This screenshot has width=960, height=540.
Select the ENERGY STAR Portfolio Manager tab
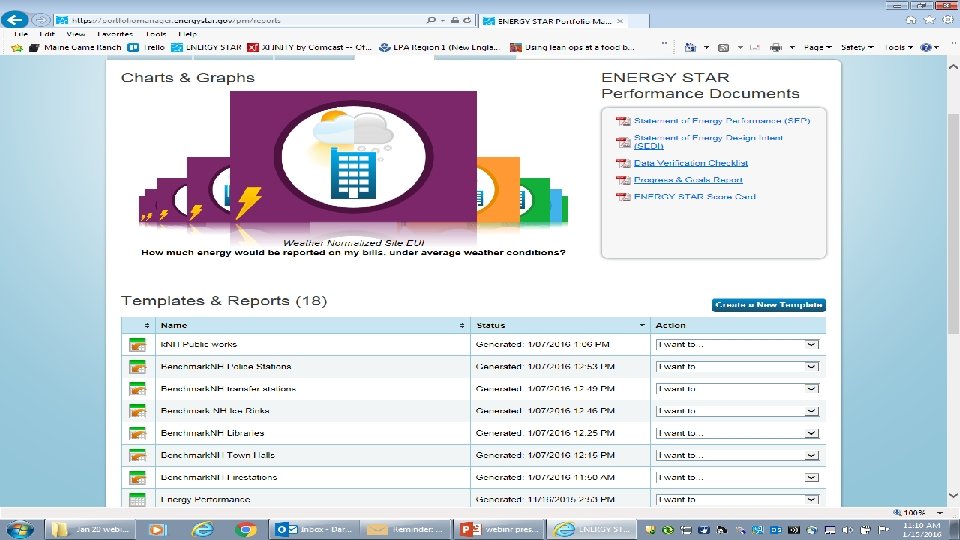pos(553,21)
